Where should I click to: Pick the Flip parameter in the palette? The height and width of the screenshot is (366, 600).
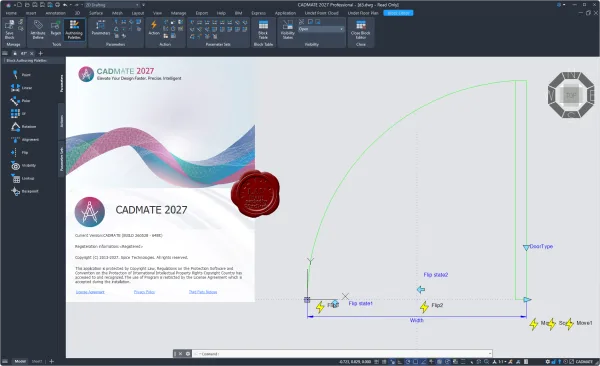click(x=20, y=152)
